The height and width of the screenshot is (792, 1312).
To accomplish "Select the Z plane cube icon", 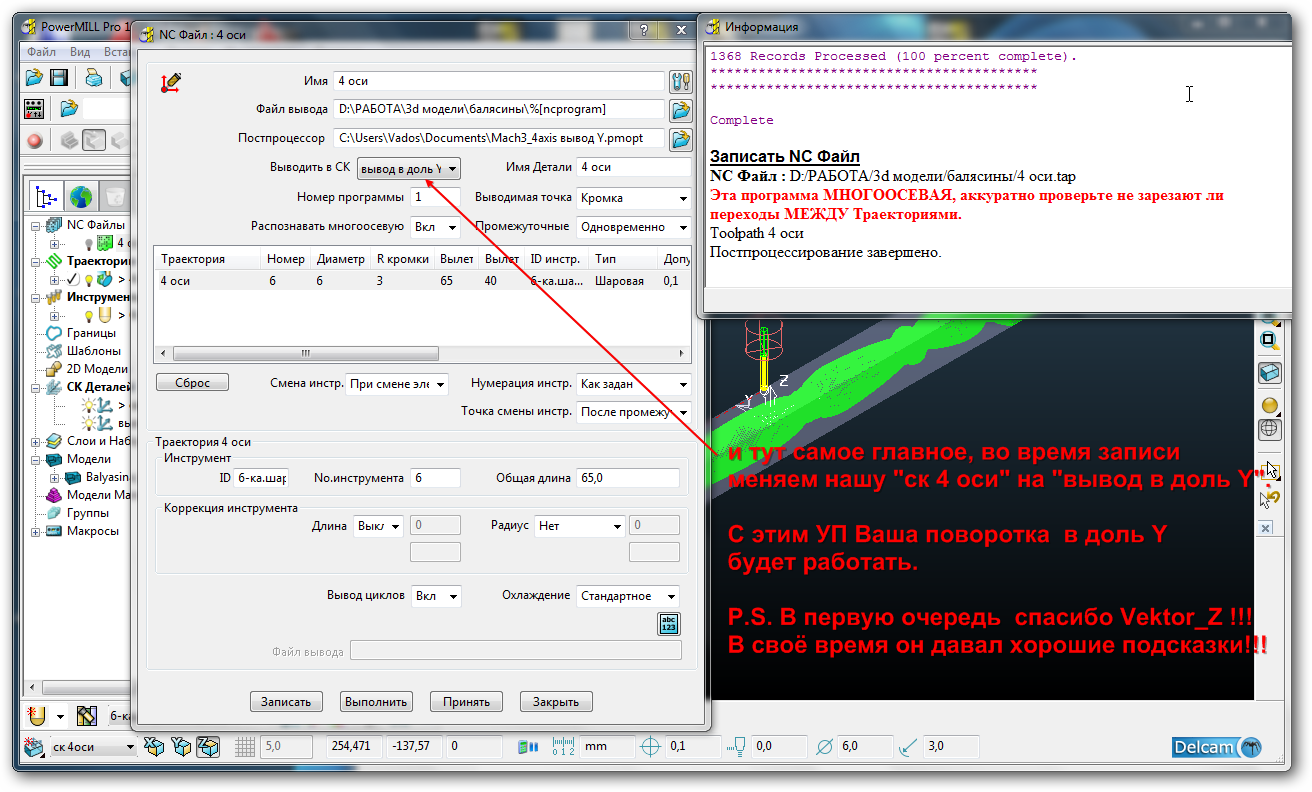I will click(x=208, y=747).
